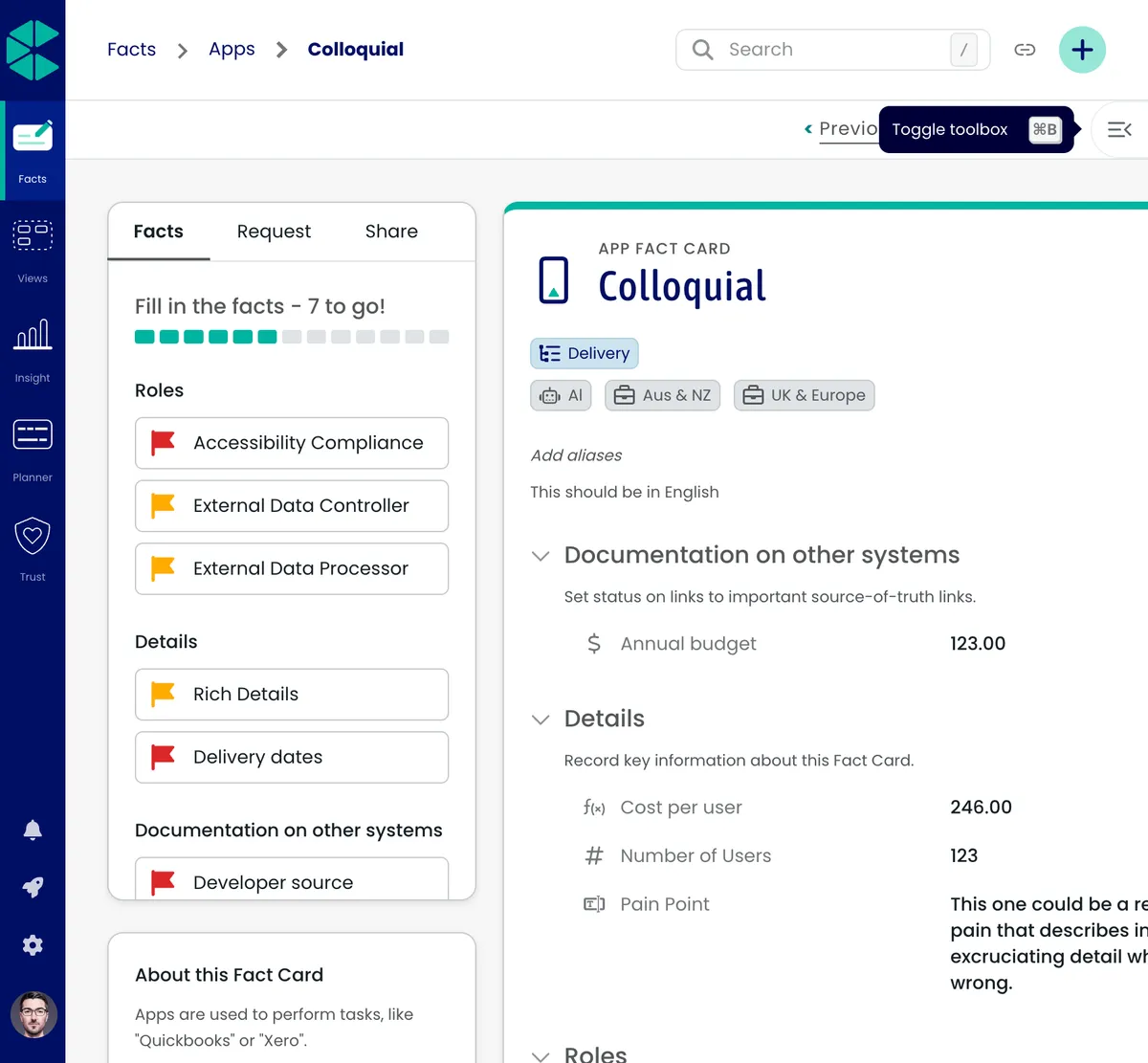Click Cost per user value 246.00

tap(981, 808)
